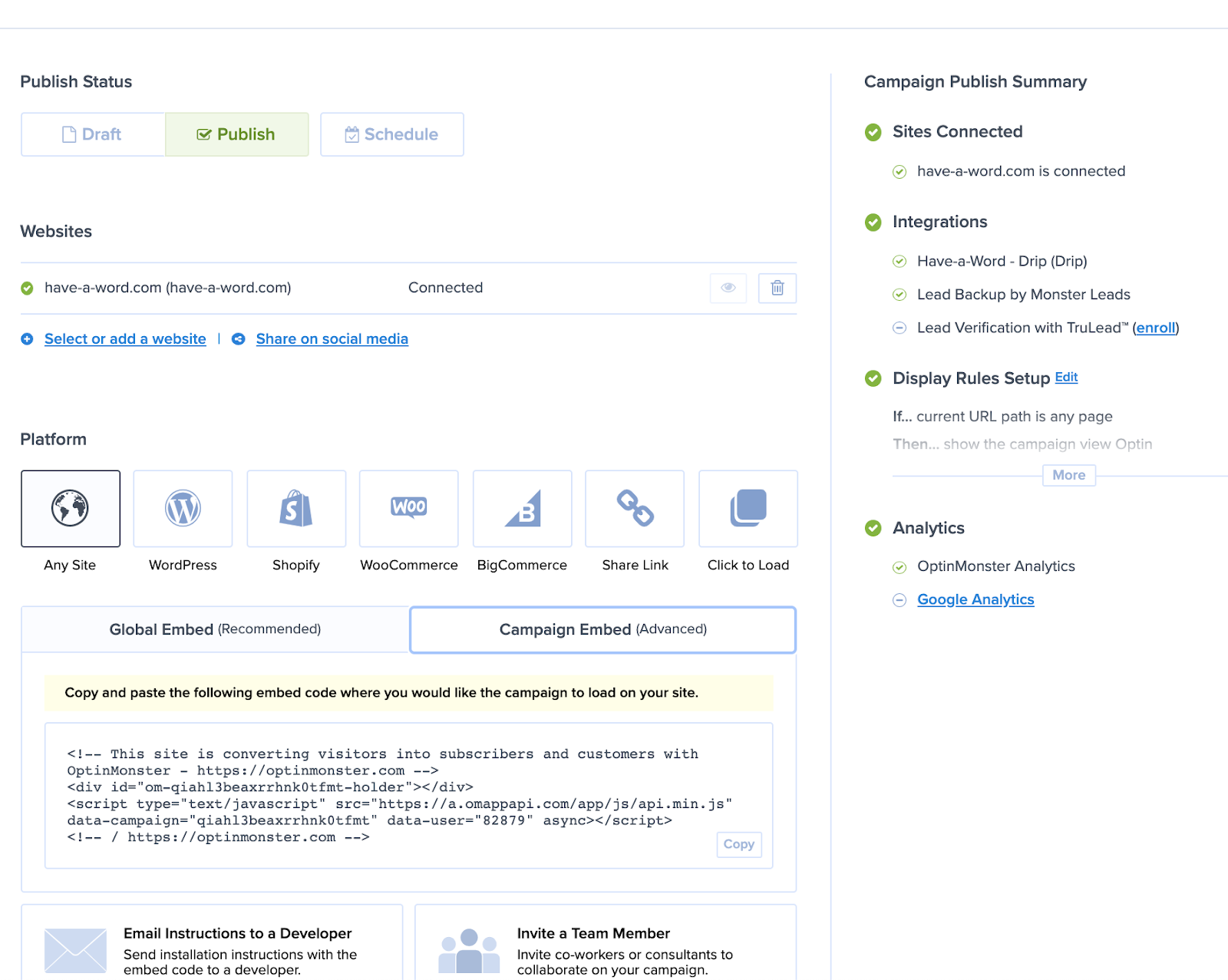
Task: Copy the embed code
Action: (x=739, y=844)
